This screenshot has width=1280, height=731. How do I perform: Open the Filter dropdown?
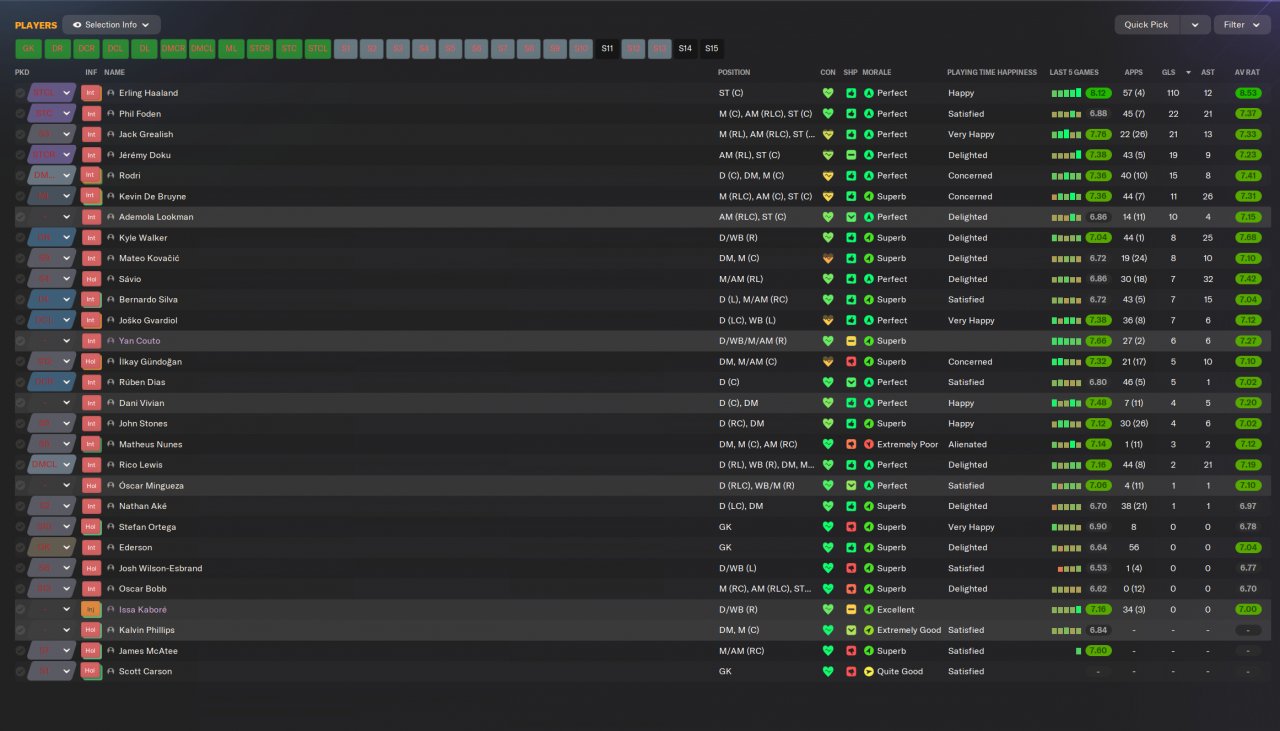click(x=1242, y=25)
